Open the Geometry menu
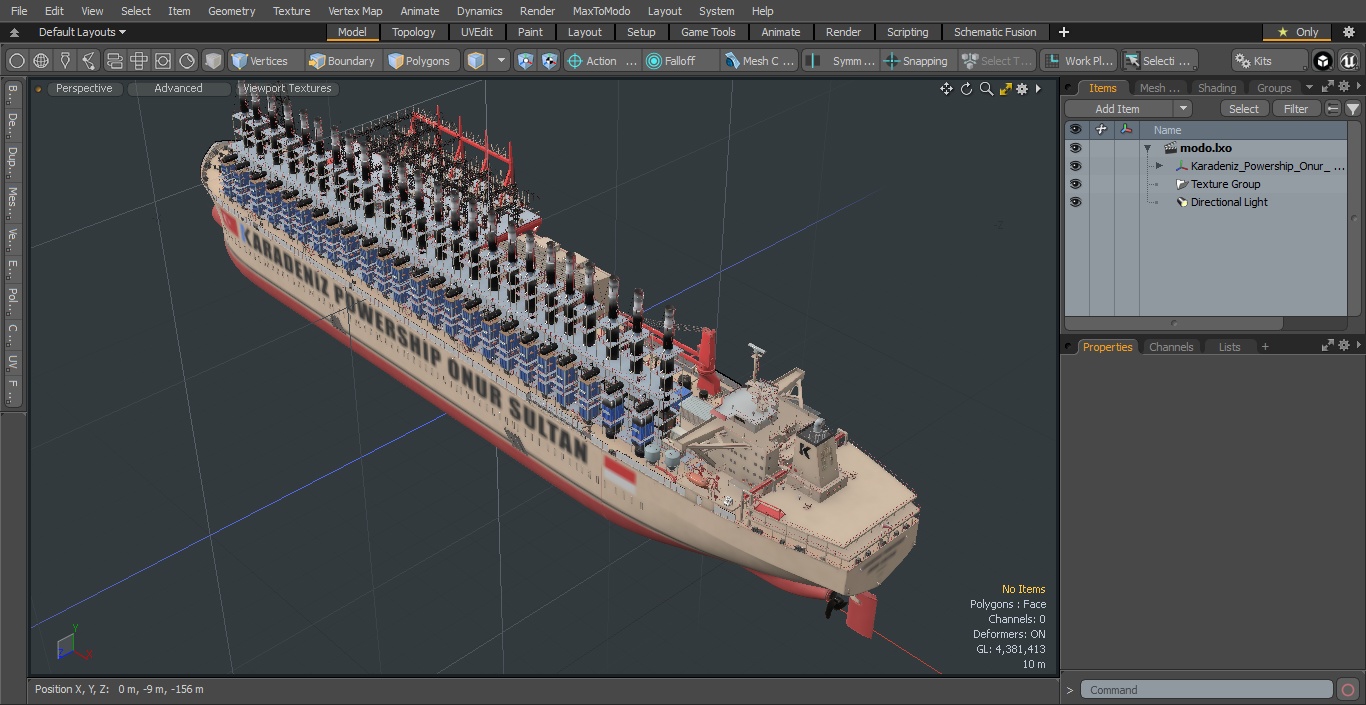Screen dimensions: 1366x705 coord(231,11)
